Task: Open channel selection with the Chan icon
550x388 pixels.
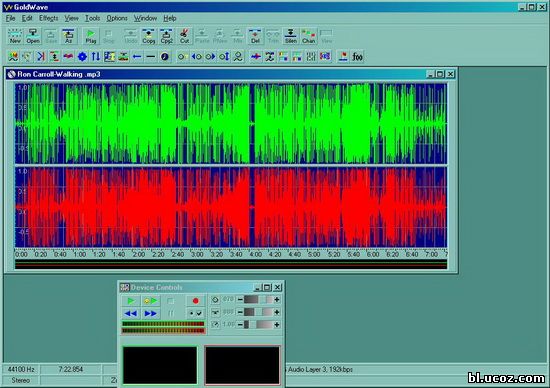Action: pos(309,36)
